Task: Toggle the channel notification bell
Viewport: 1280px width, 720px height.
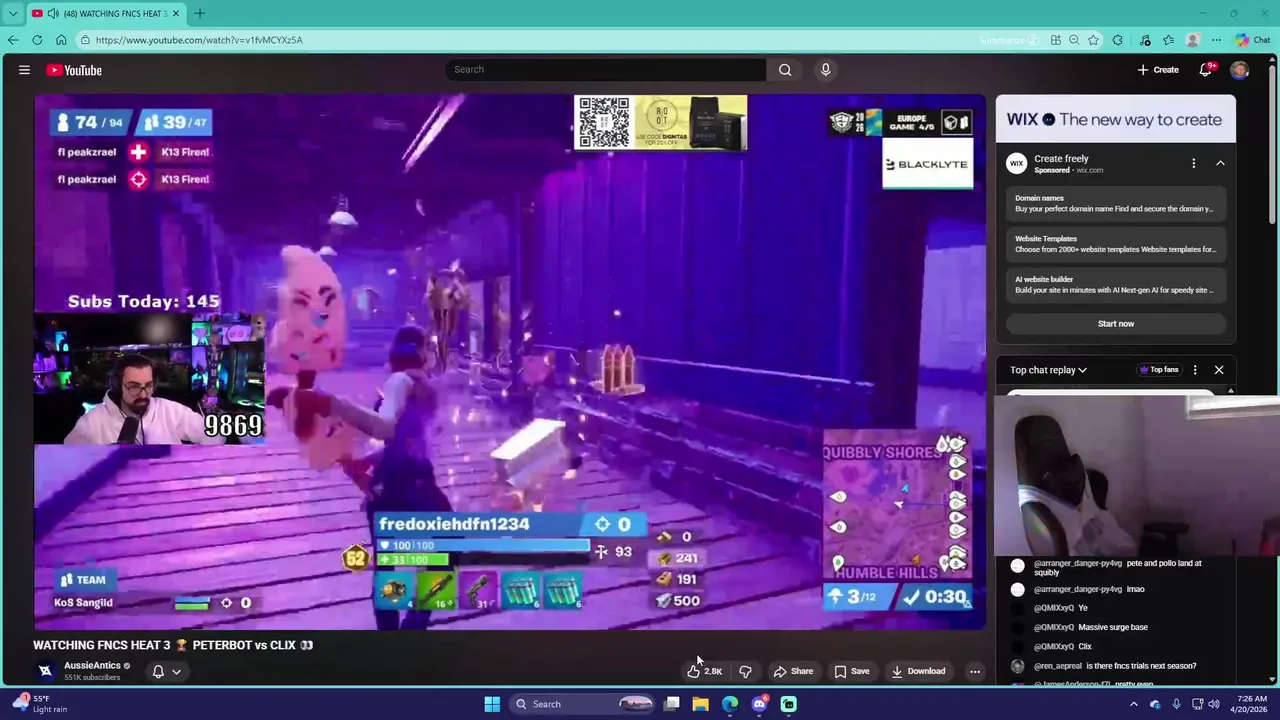Action: (158, 671)
